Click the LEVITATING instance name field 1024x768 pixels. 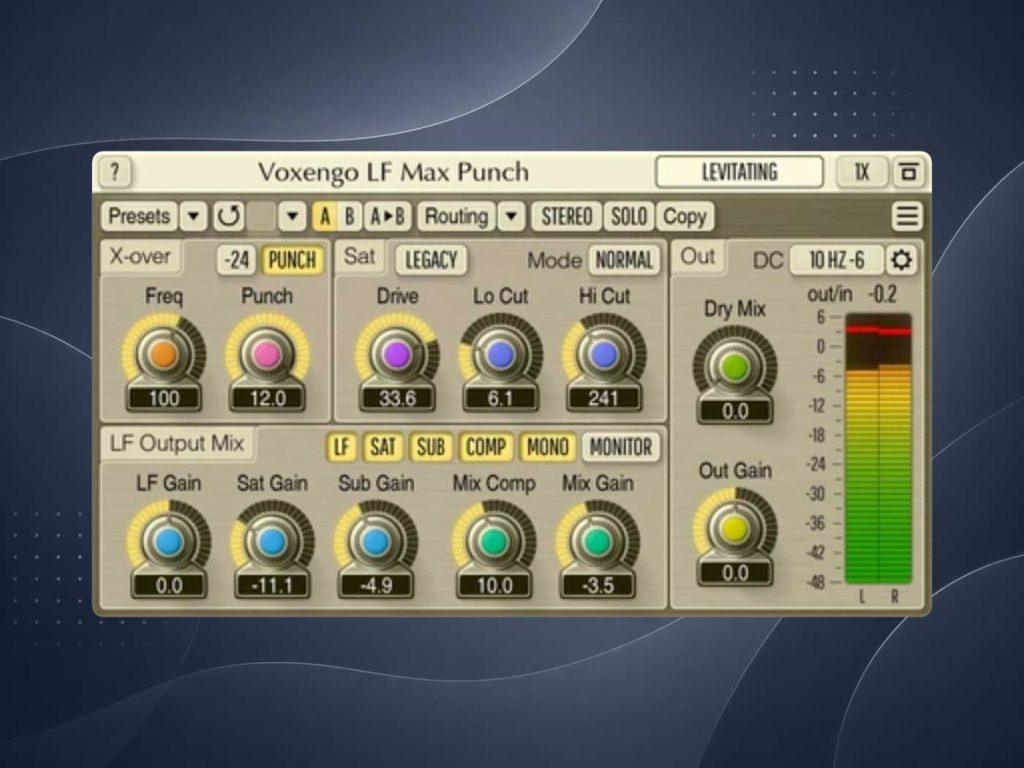point(739,172)
